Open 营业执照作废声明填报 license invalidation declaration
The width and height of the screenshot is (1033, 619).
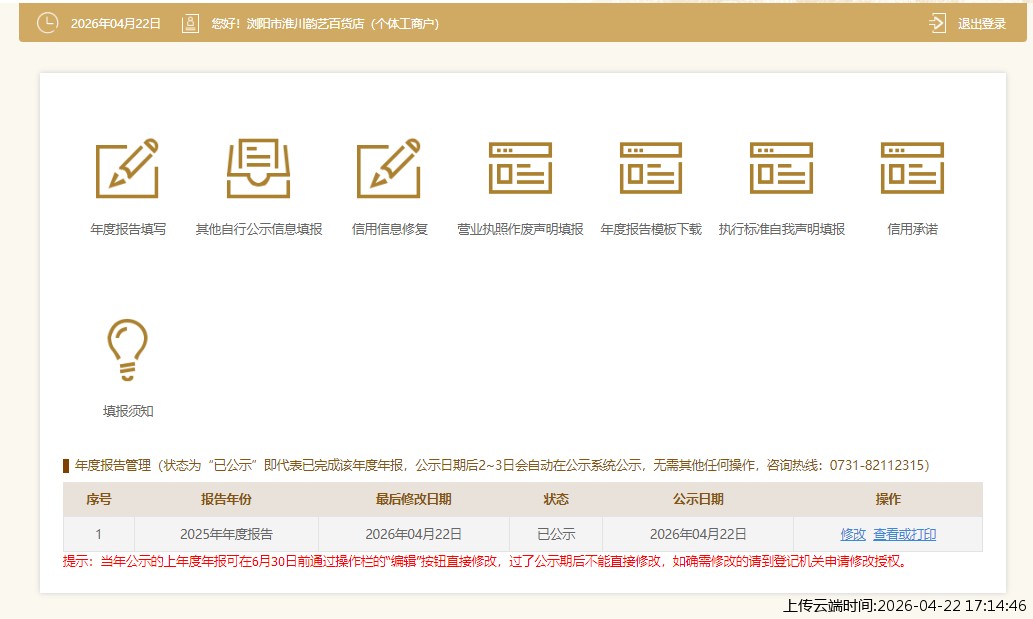coord(520,170)
